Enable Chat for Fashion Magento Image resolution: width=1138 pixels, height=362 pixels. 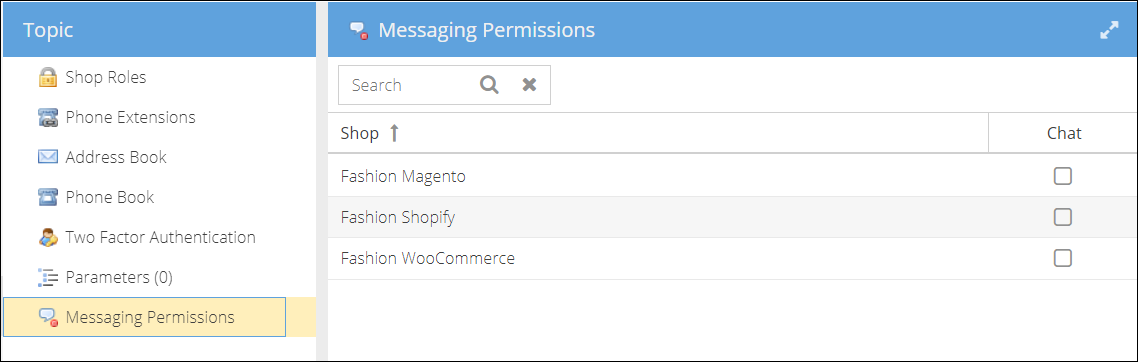click(x=1063, y=176)
